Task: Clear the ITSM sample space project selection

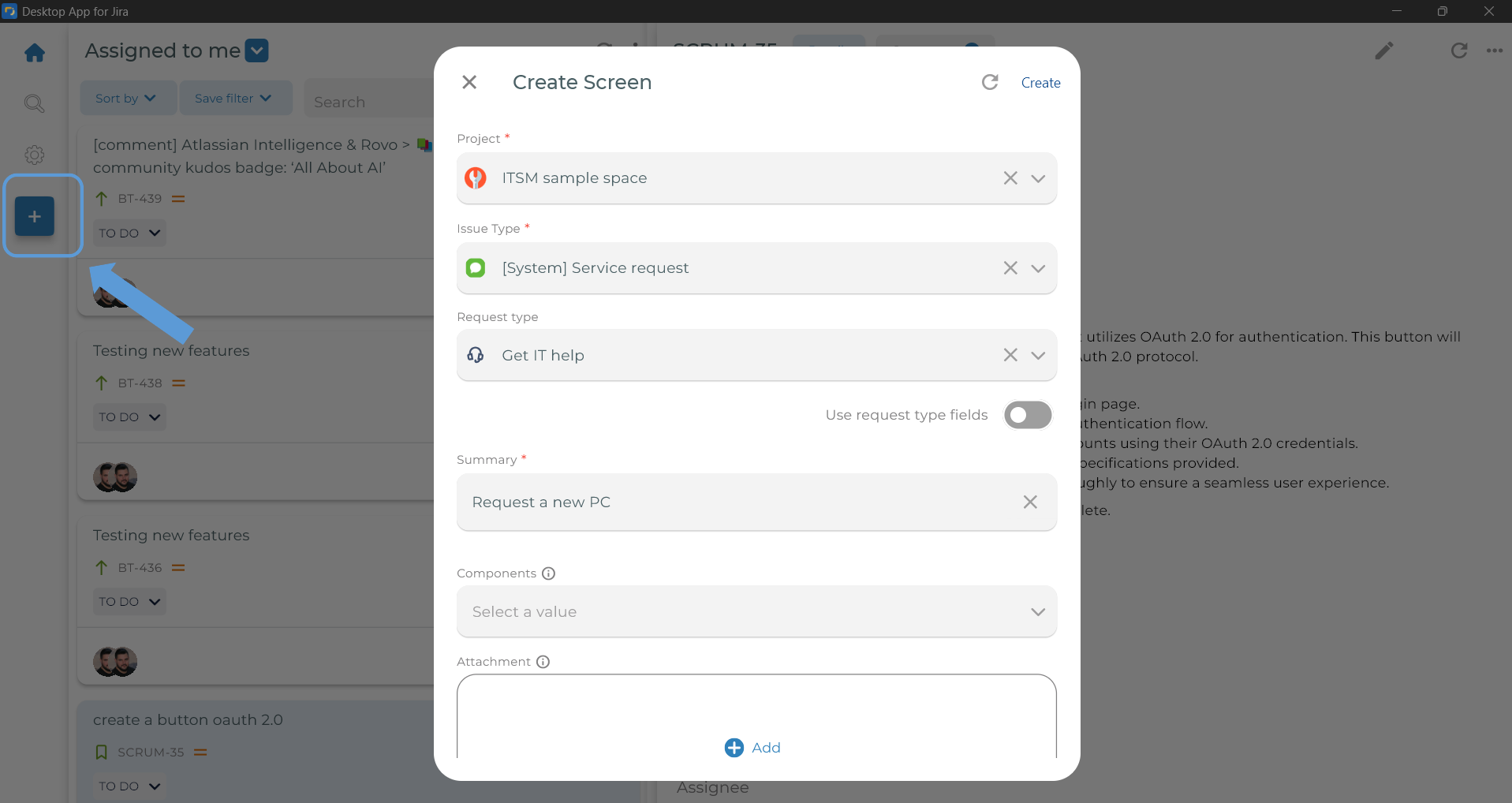Action: tap(1010, 178)
